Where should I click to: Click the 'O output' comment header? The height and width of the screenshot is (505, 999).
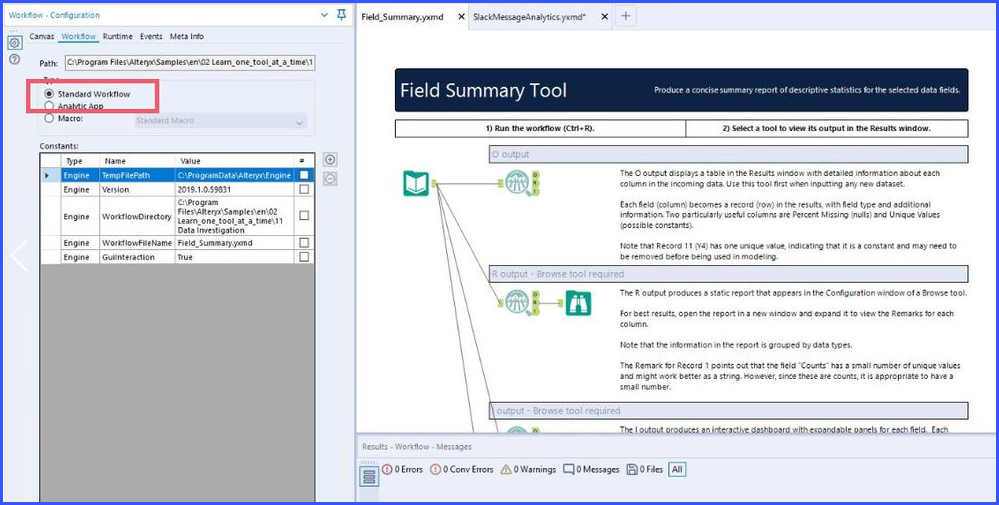click(x=728, y=154)
